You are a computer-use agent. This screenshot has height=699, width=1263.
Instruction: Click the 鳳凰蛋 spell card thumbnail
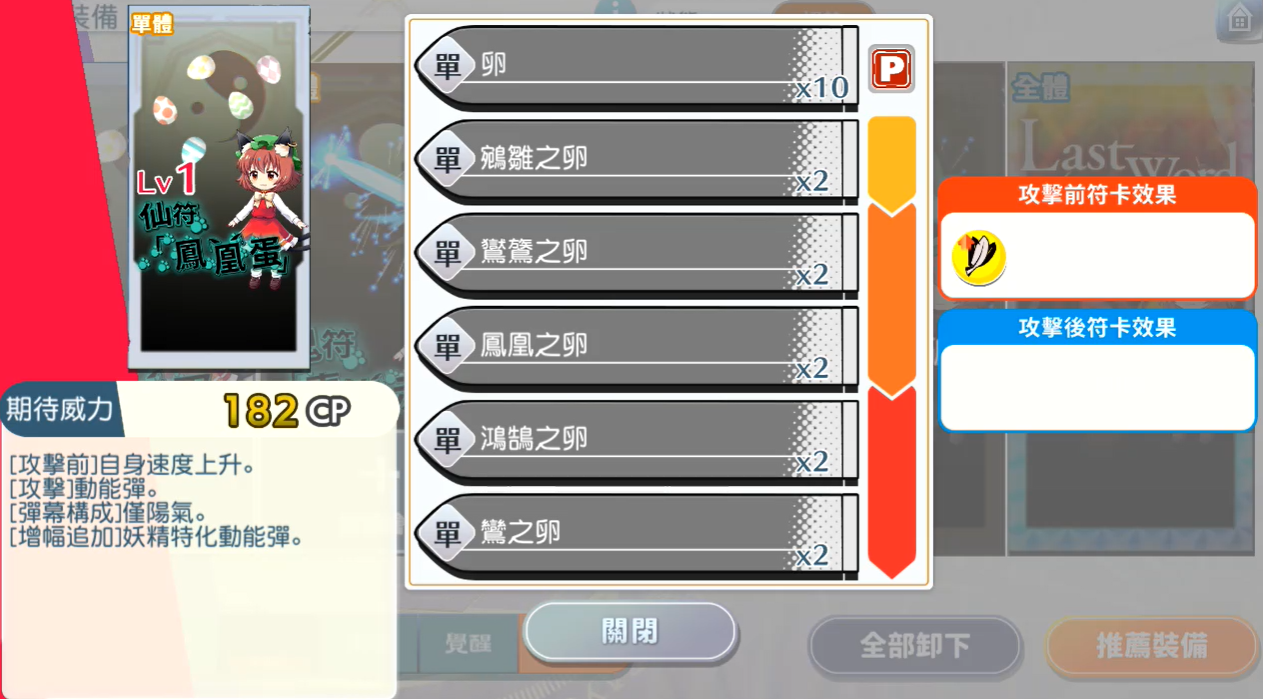coord(218,188)
